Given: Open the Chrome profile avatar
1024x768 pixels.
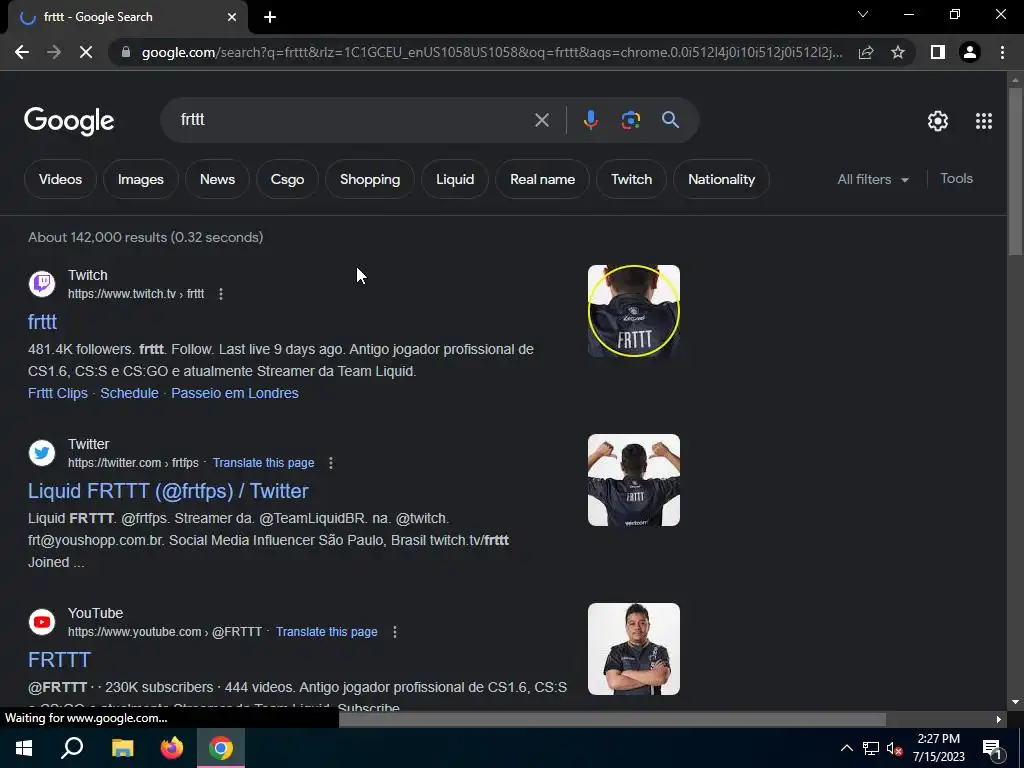Looking at the screenshot, I should click(970, 52).
